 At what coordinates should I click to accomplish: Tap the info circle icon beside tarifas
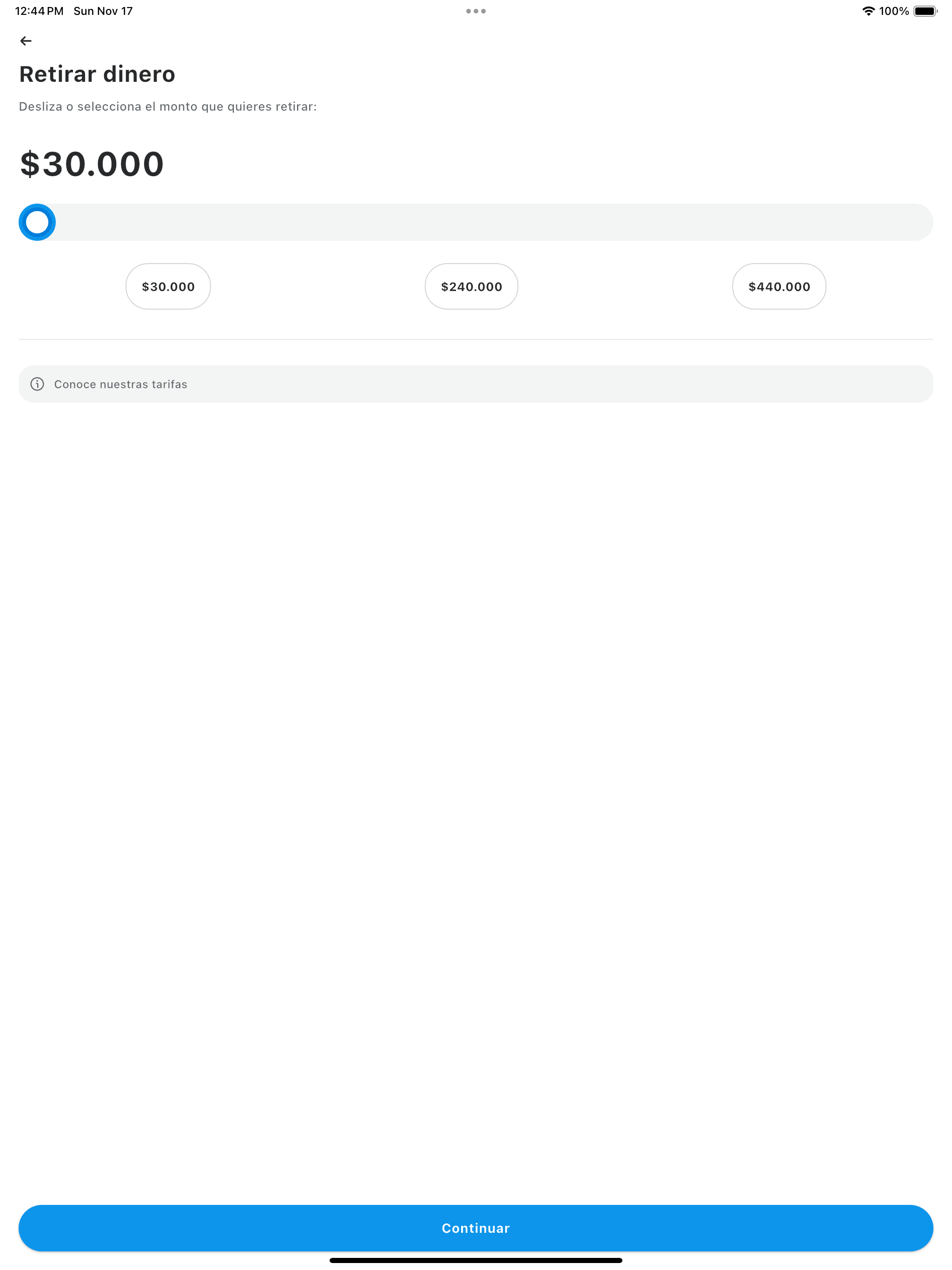[37, 384]
